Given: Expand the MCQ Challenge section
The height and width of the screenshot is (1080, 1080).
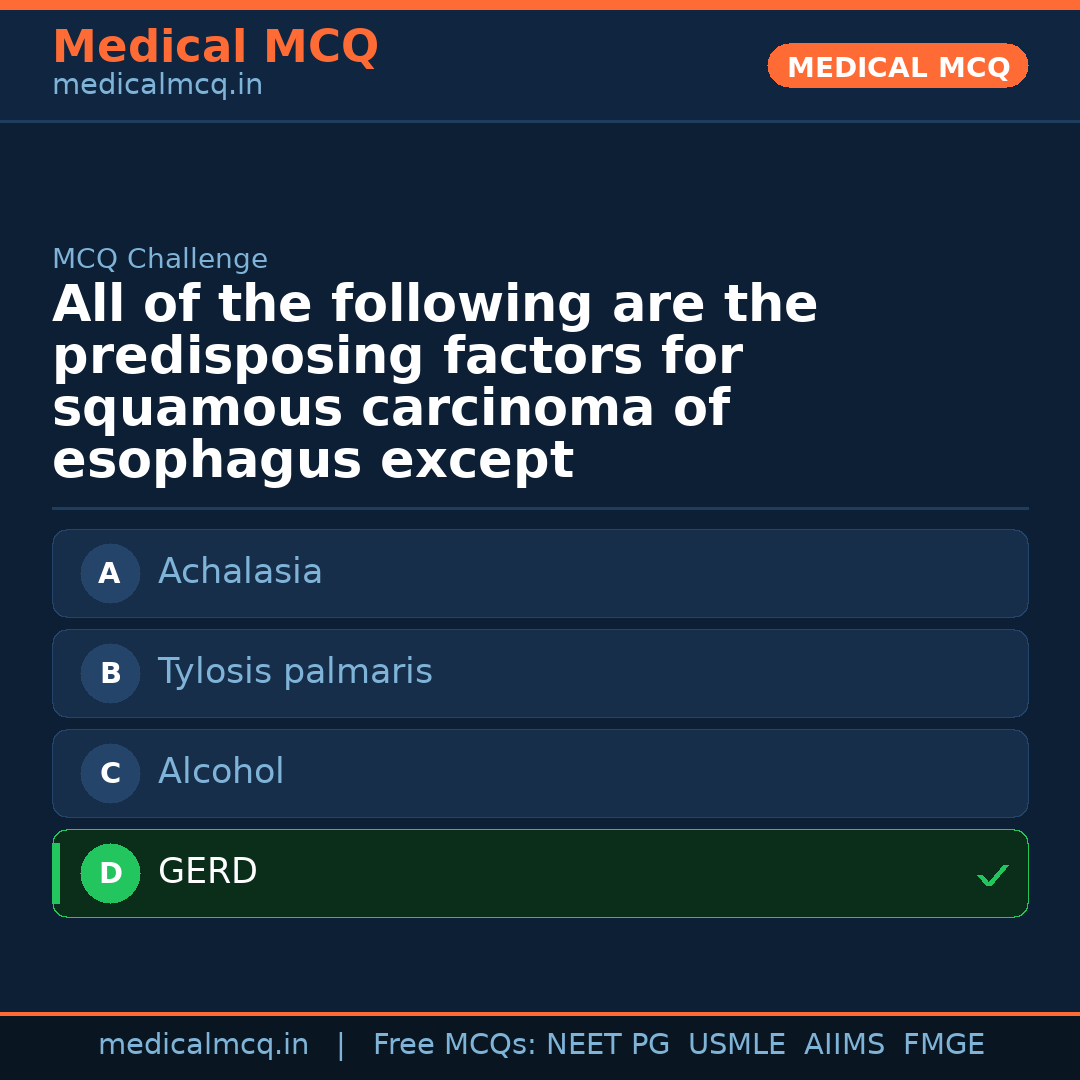Looking at the screenshot, I should click(160, 258).
